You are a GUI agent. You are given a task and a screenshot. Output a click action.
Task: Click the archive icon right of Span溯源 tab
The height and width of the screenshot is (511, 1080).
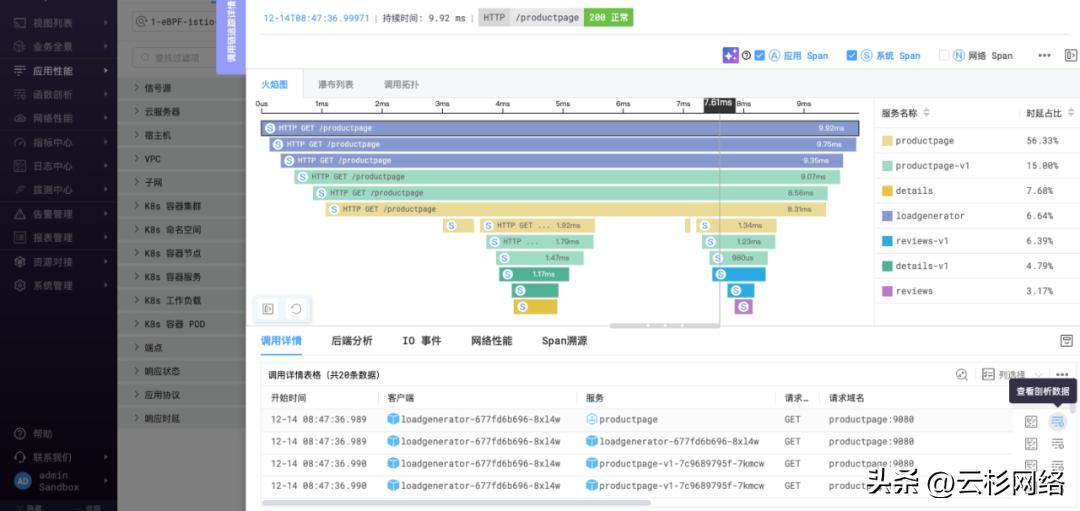[1066, 341]
